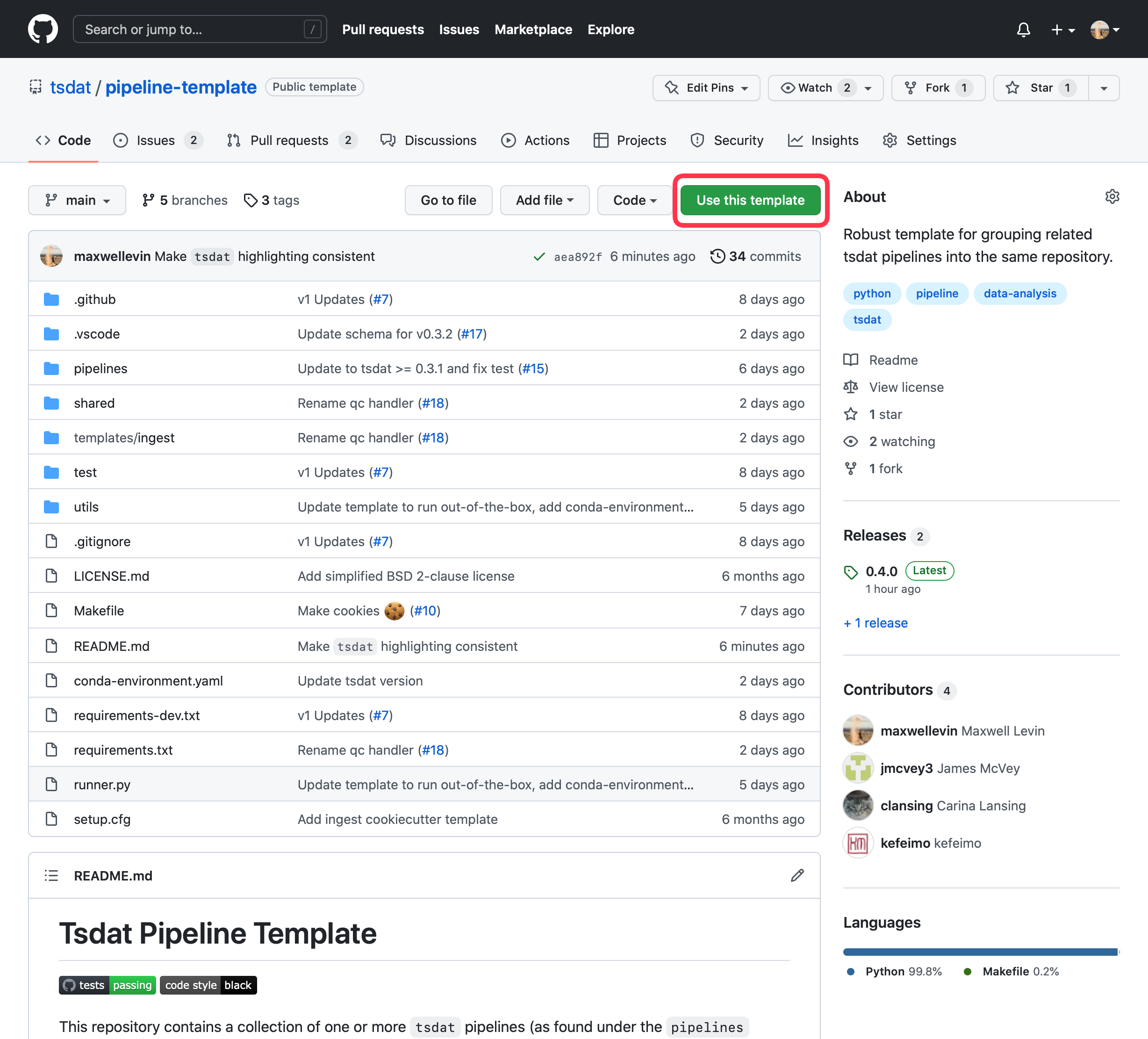1148x1039 pixels.
Task: View the 3 tags link
Action: point(271,200)
